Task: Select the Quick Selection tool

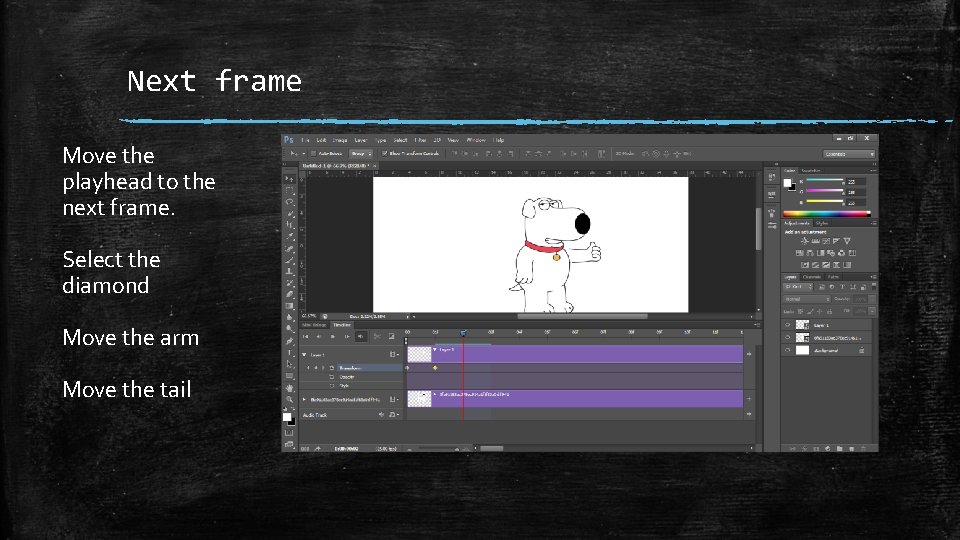Action: click(290, 214)
